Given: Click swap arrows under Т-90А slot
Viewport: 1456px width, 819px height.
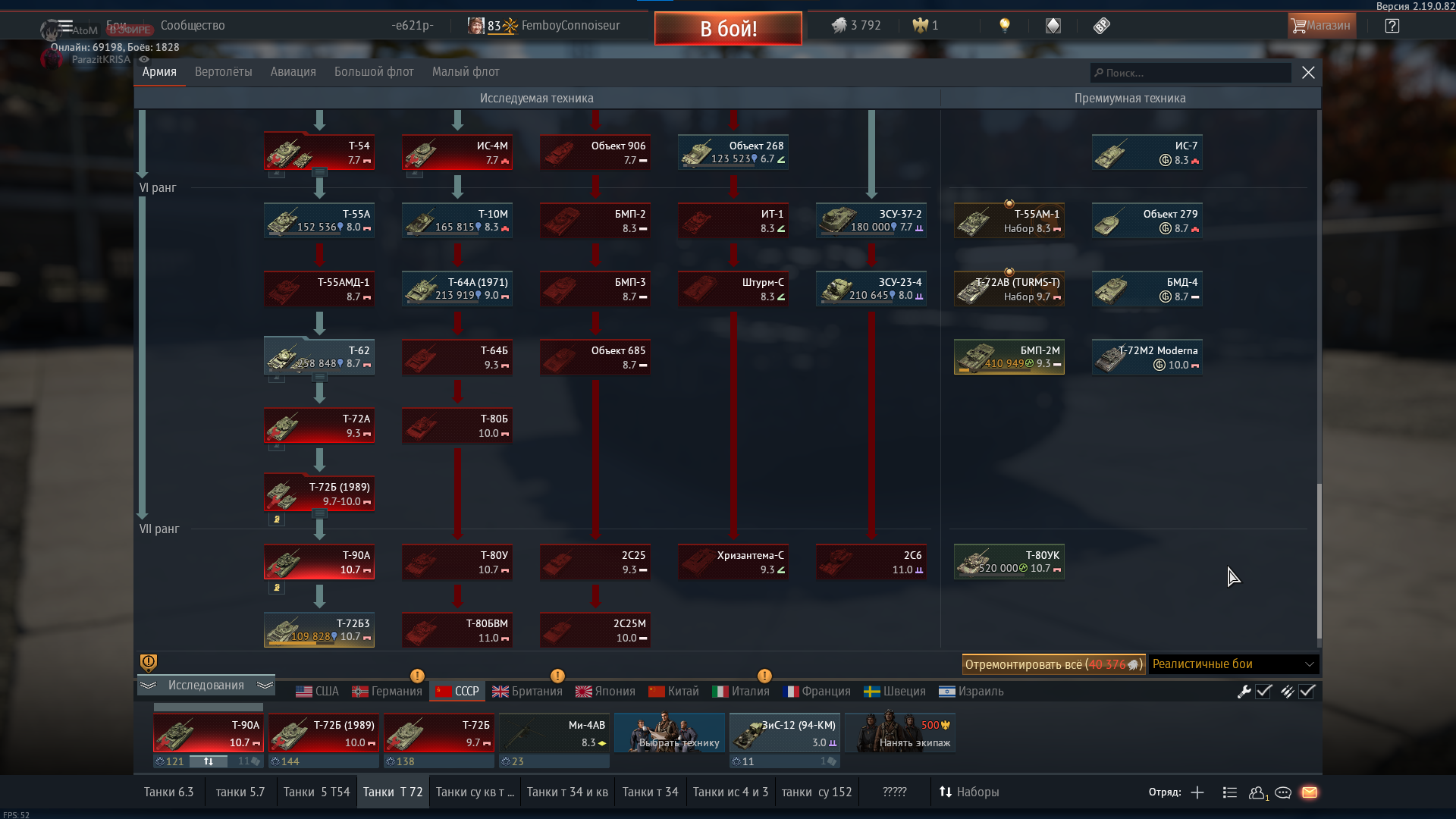Looking at the screenshot, I should pyautogui.click(x=208, y=761).
